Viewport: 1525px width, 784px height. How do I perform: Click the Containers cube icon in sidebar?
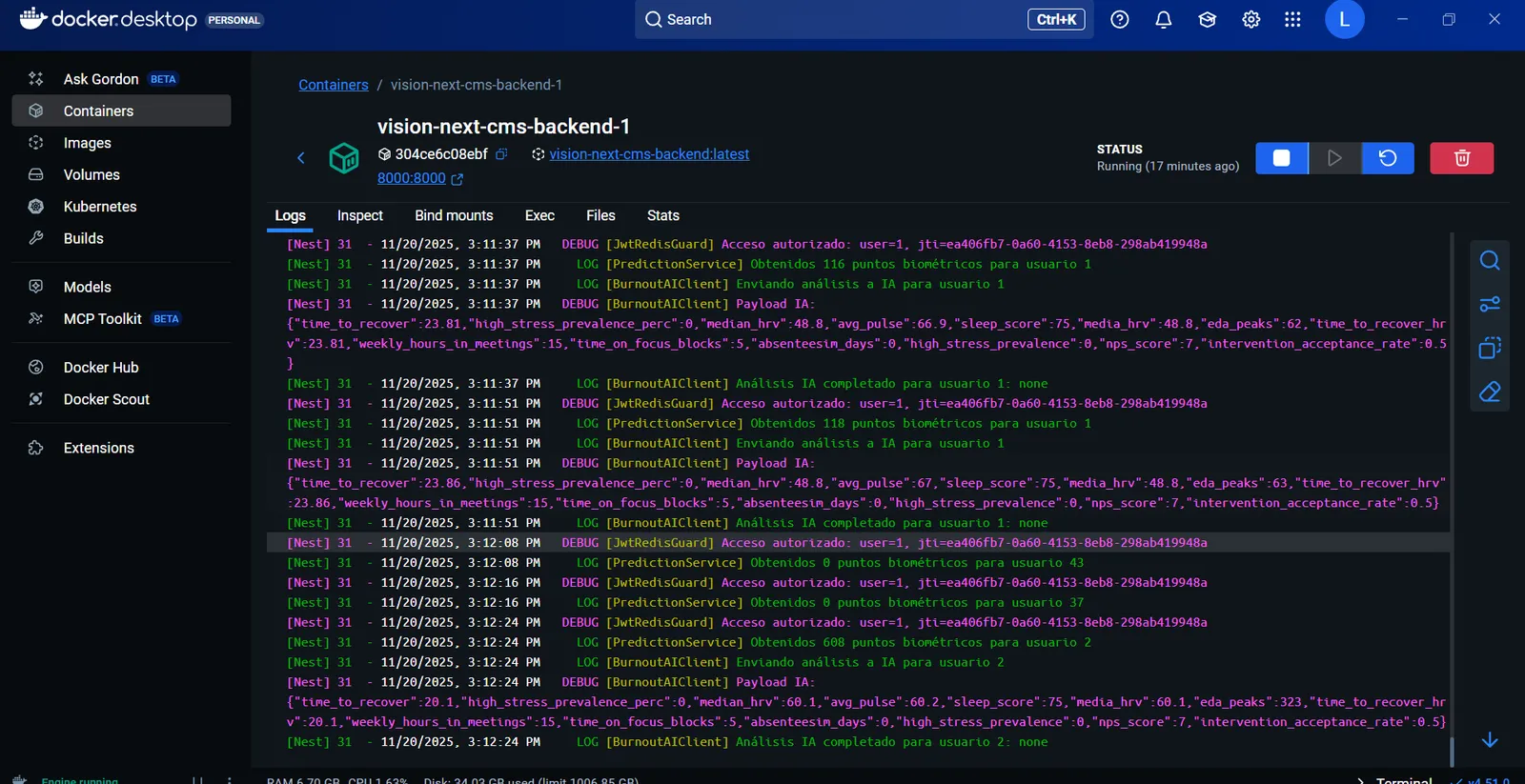pos(36,111)
